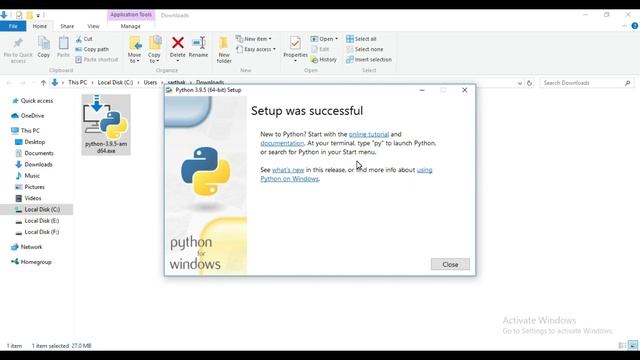Screen dimensions: 640x360
Task: Click Local Disk (C:) breadcrumb in address bar
Action: coord(115,82)
